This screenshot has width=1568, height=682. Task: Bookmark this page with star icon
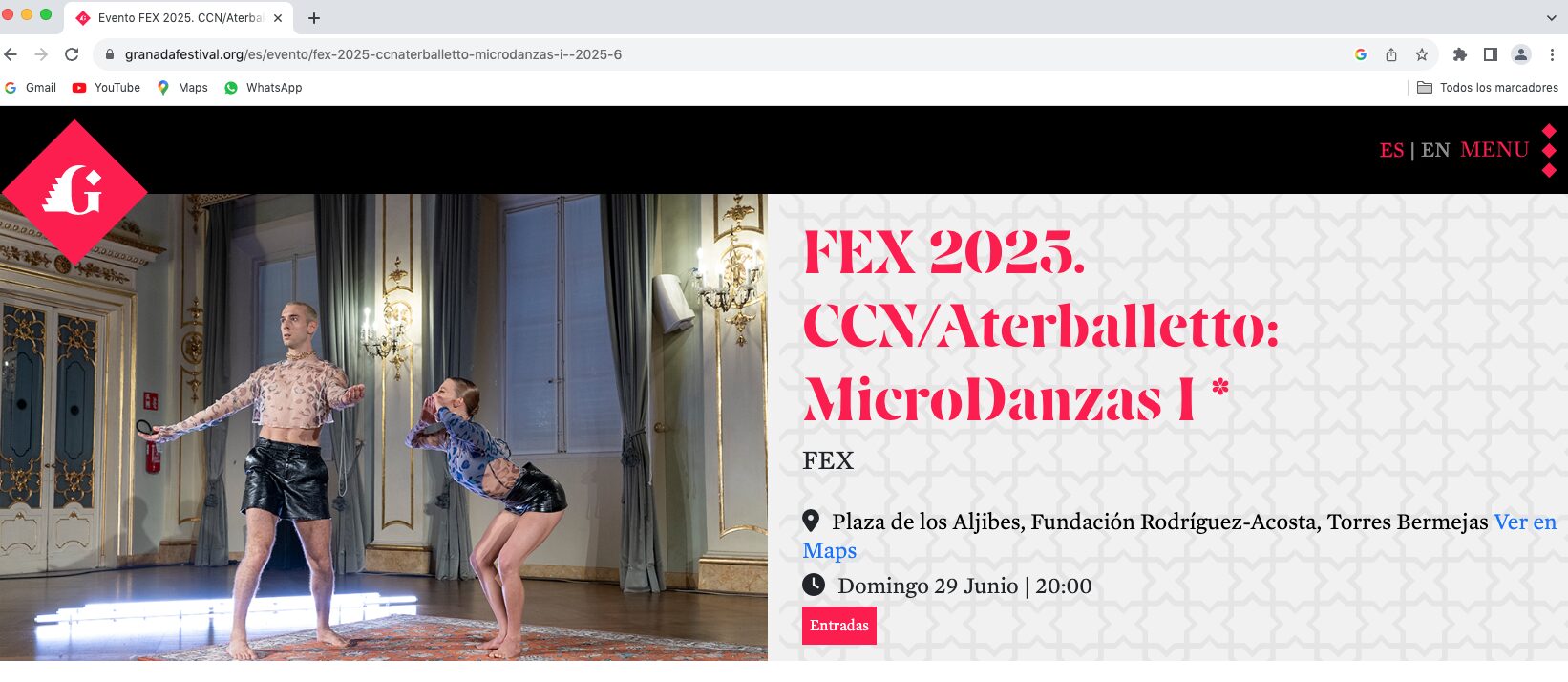coord(1422,54)
